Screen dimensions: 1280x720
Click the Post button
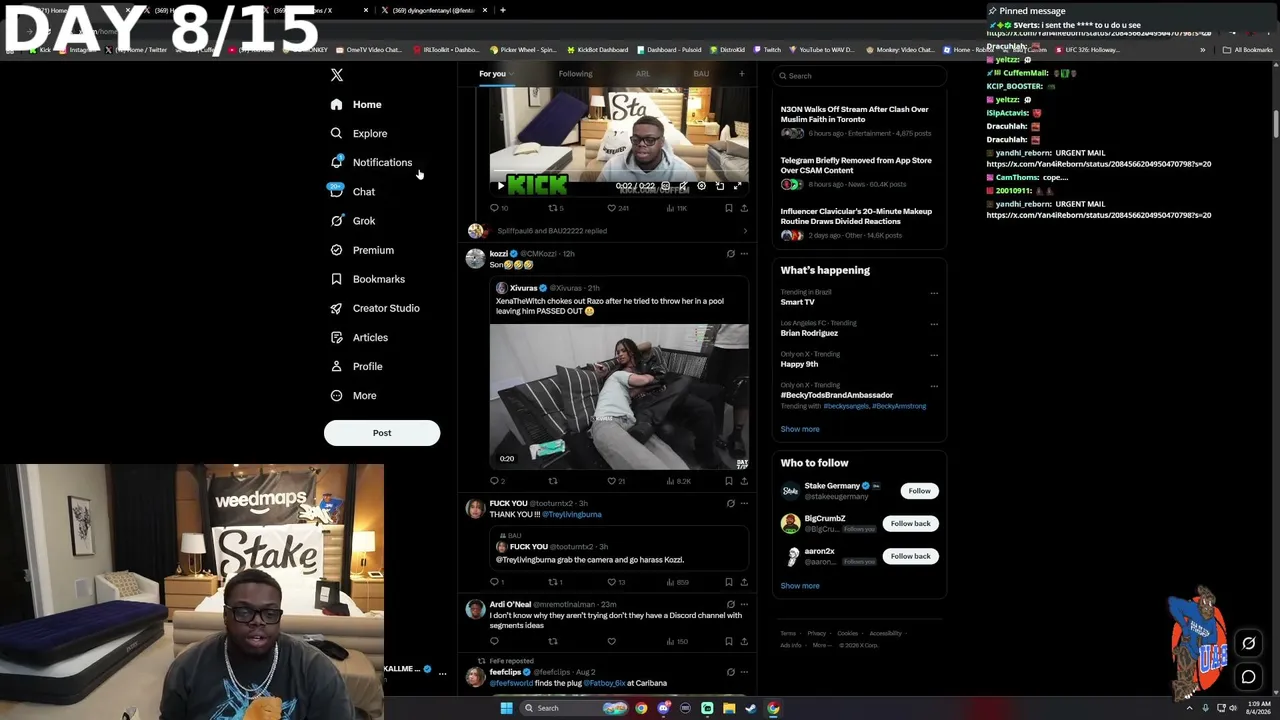click(x=382, y=433)
